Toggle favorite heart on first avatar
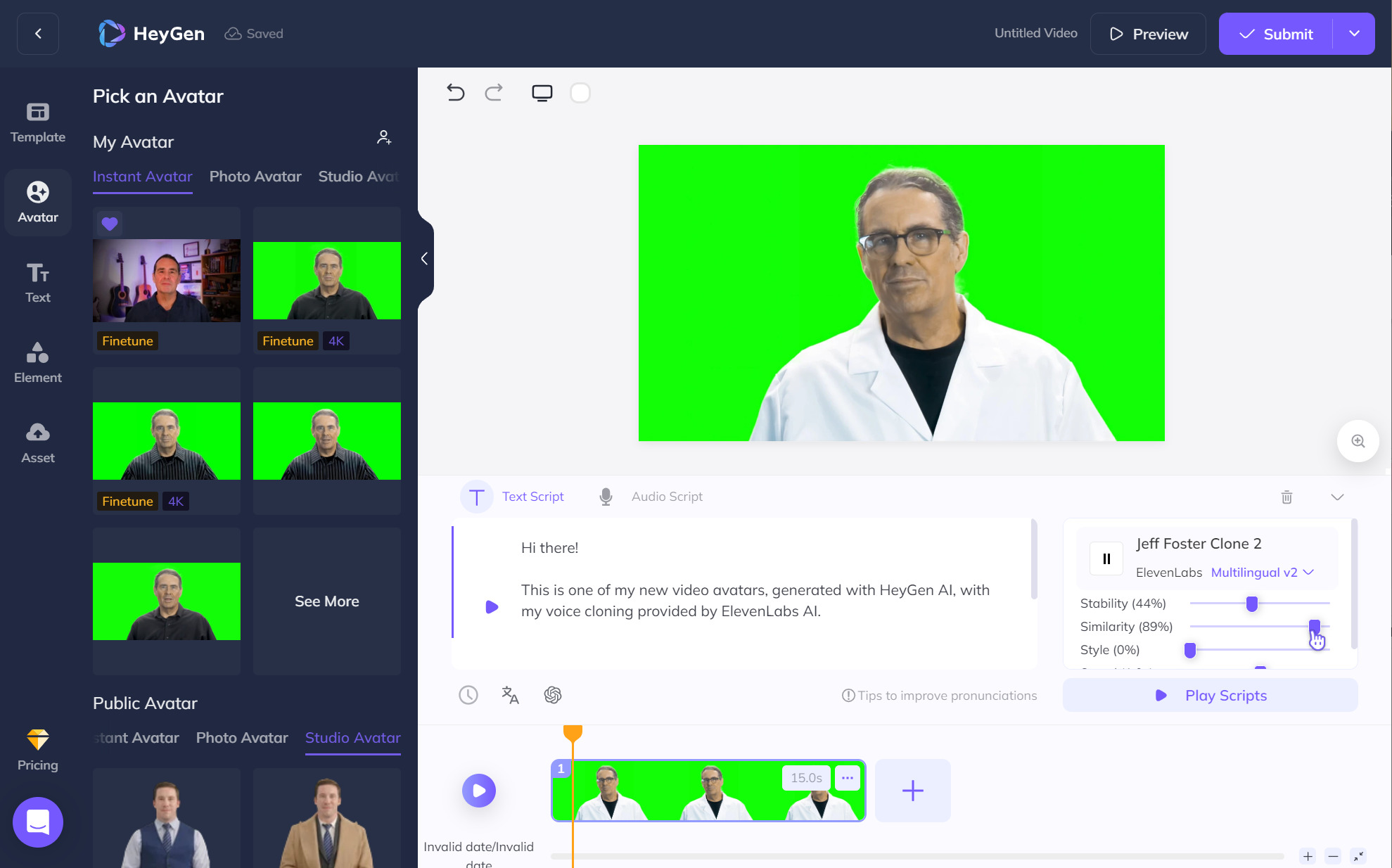Screen dimensions: 1392x868 (x=109, y=224)
